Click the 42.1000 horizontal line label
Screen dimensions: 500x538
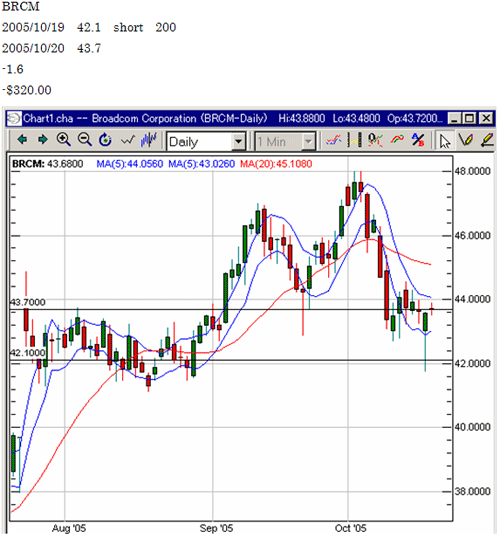coord(27,353)
